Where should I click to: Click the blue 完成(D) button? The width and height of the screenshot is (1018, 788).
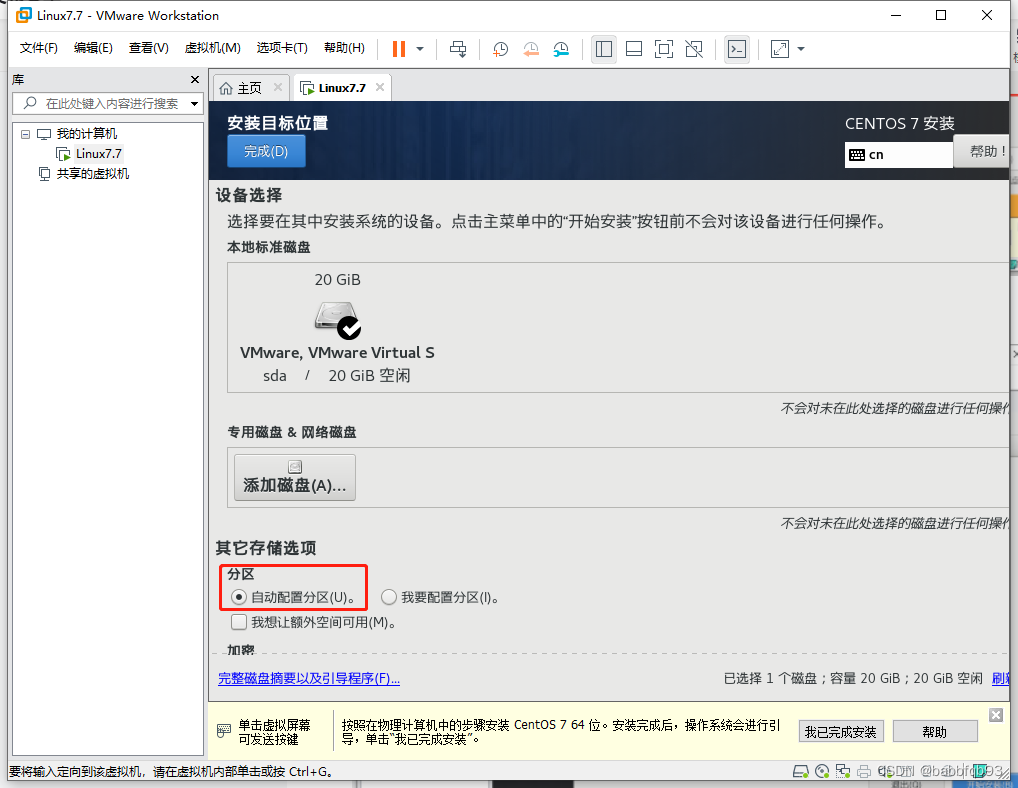266,151
